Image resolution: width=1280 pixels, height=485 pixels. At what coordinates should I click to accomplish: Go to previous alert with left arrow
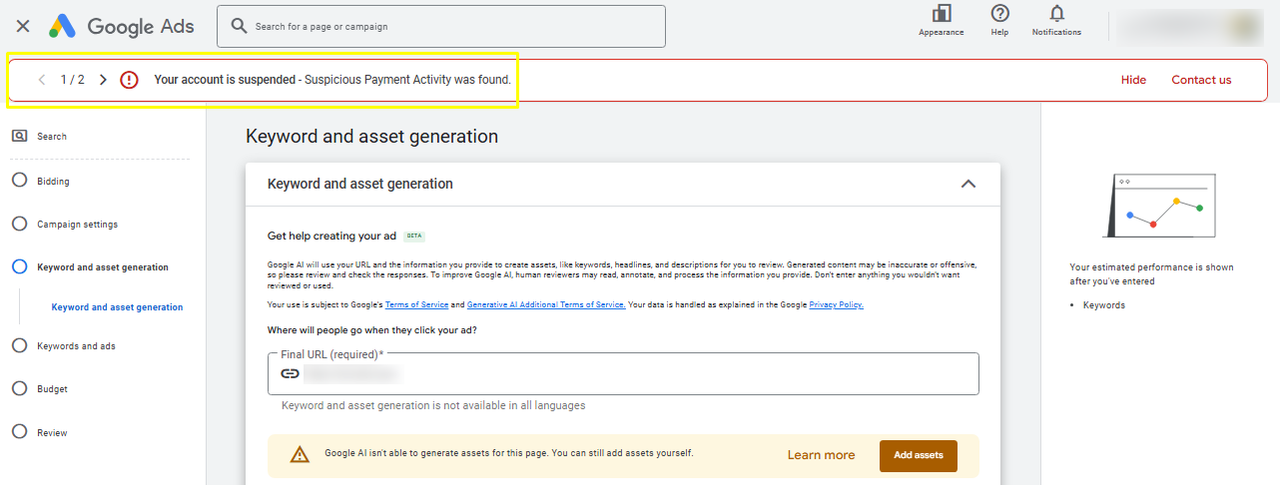click(41, 80)
